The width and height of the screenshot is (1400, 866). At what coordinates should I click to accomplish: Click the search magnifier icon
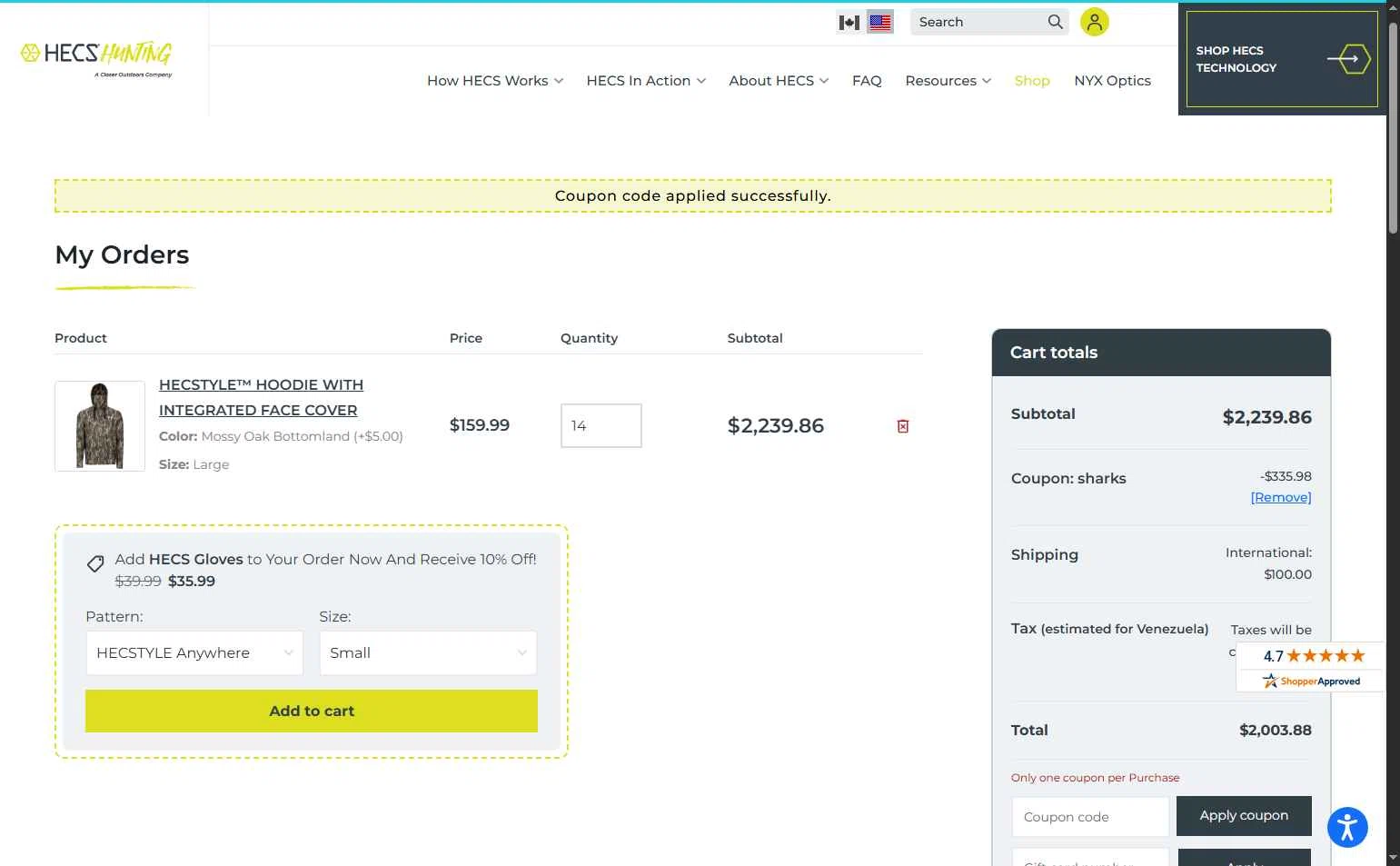(x=1055, y=22)
